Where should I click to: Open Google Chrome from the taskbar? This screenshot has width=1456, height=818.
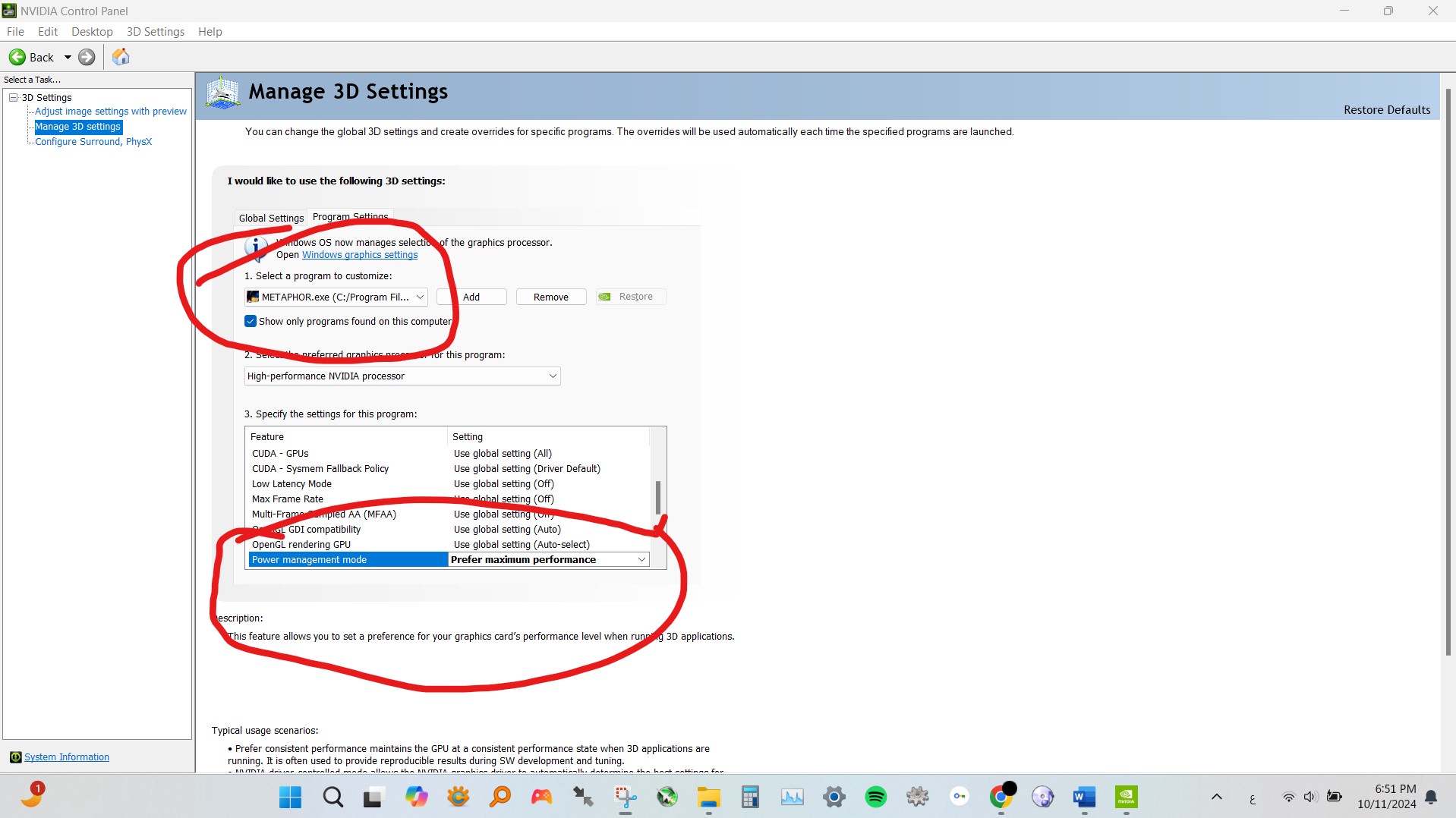click(1001, 798)
